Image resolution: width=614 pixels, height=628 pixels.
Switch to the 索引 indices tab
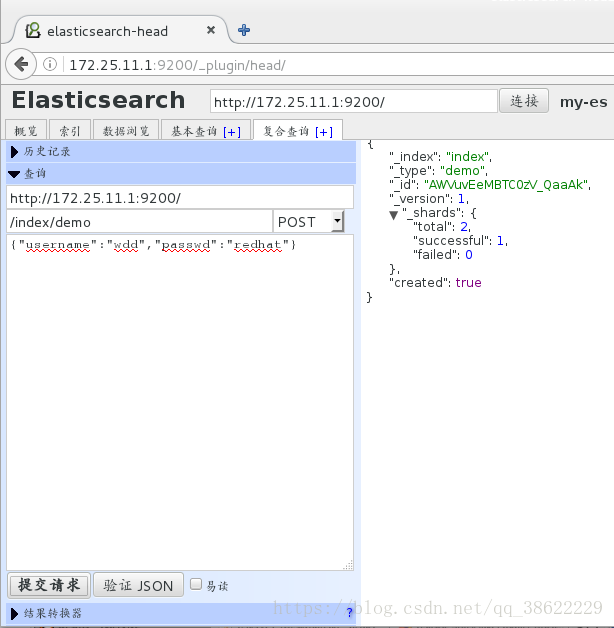click(70, 131)
